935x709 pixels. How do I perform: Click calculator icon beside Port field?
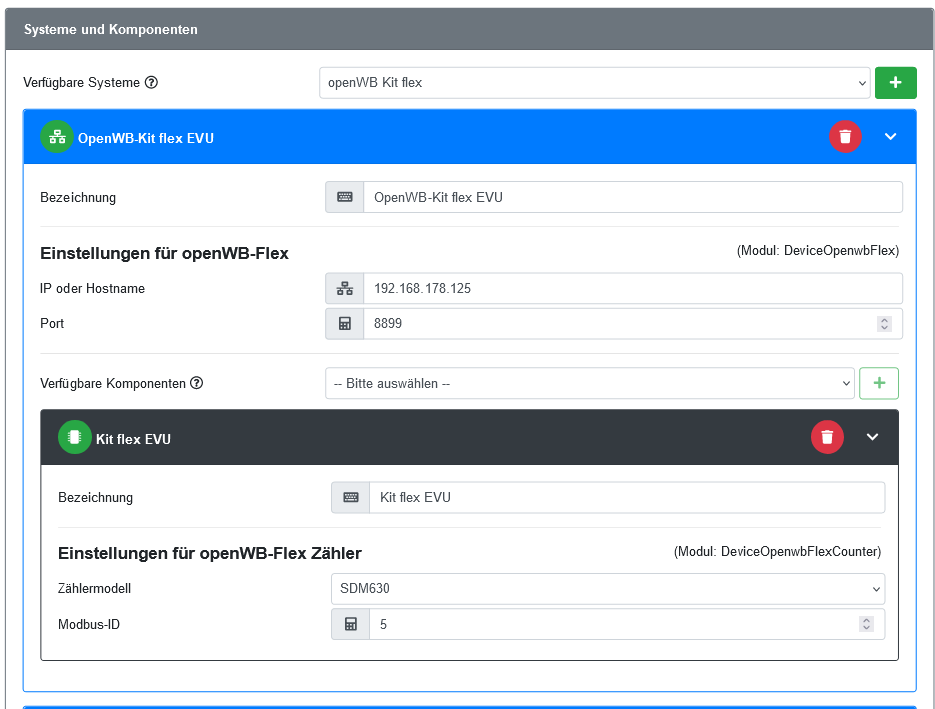tap(345, 324)
